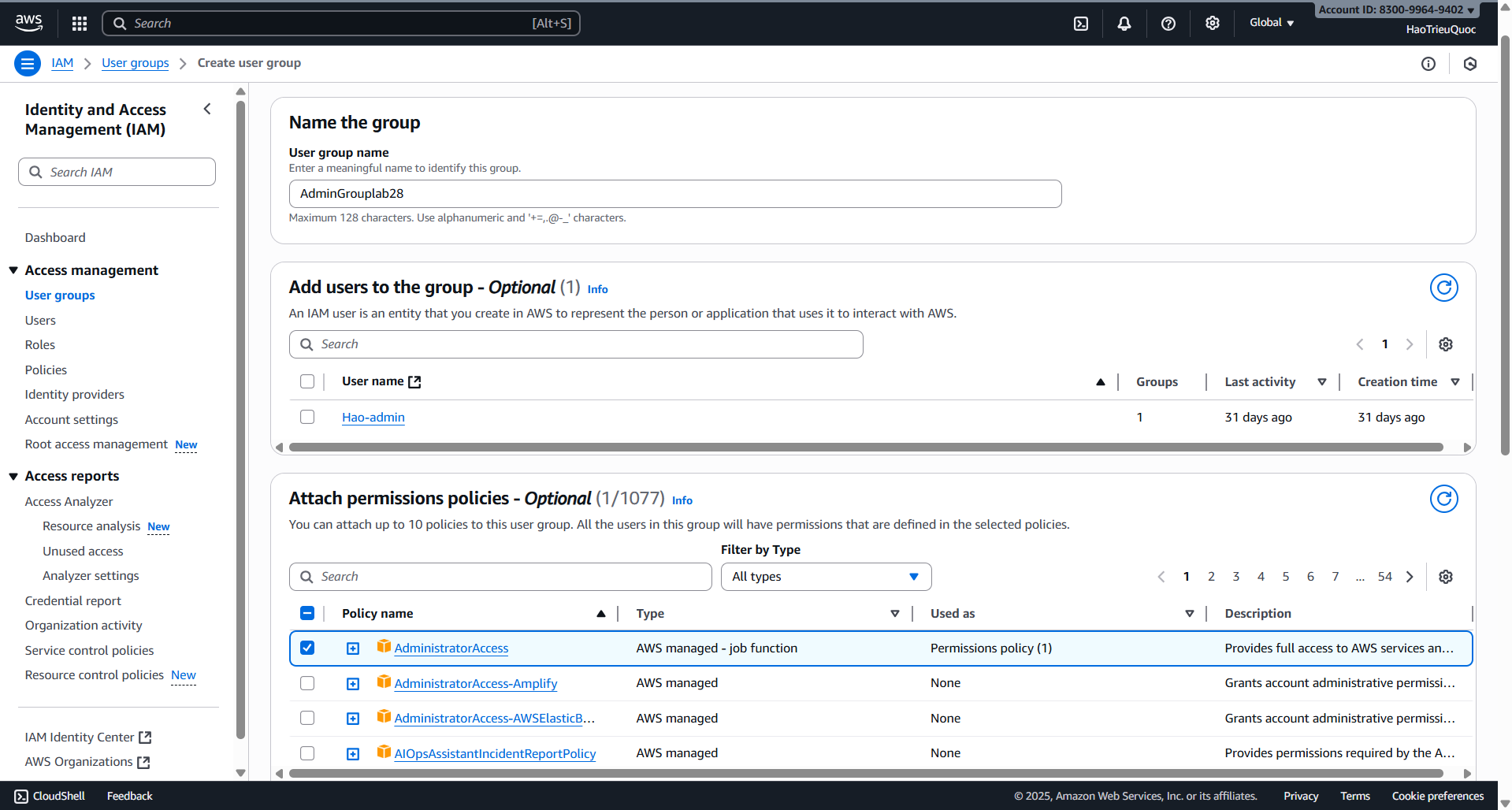Open the notifications bell

click(1124, 23)
